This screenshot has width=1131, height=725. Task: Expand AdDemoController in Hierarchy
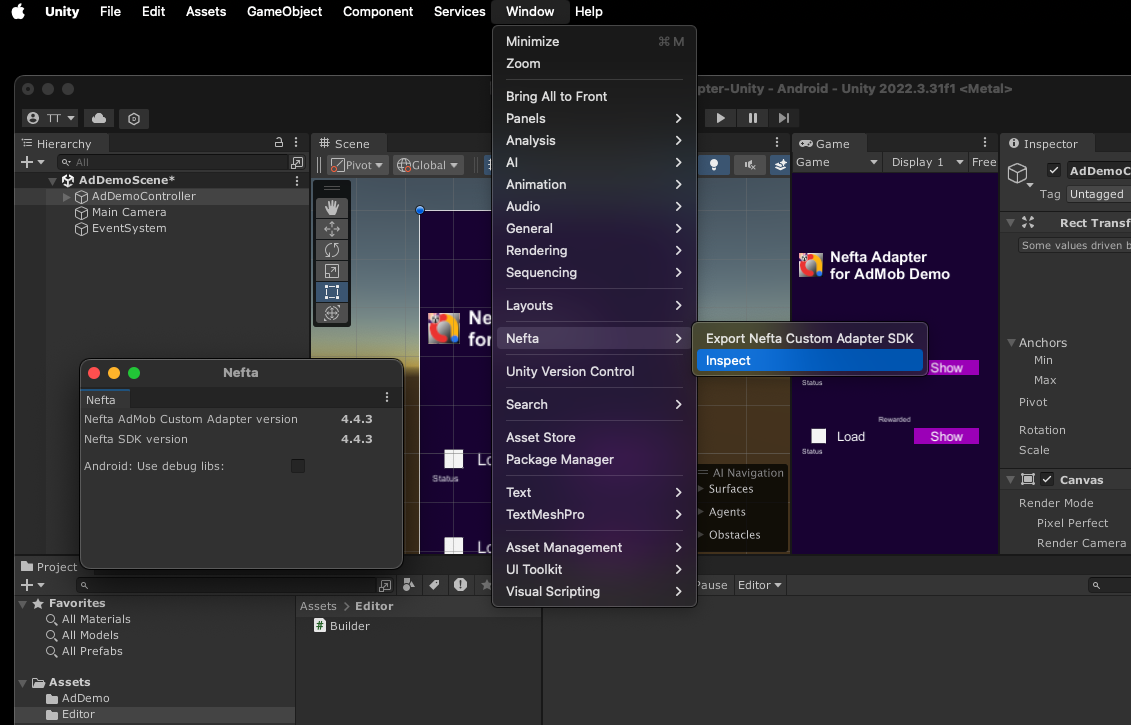click(x=67, y=197)
